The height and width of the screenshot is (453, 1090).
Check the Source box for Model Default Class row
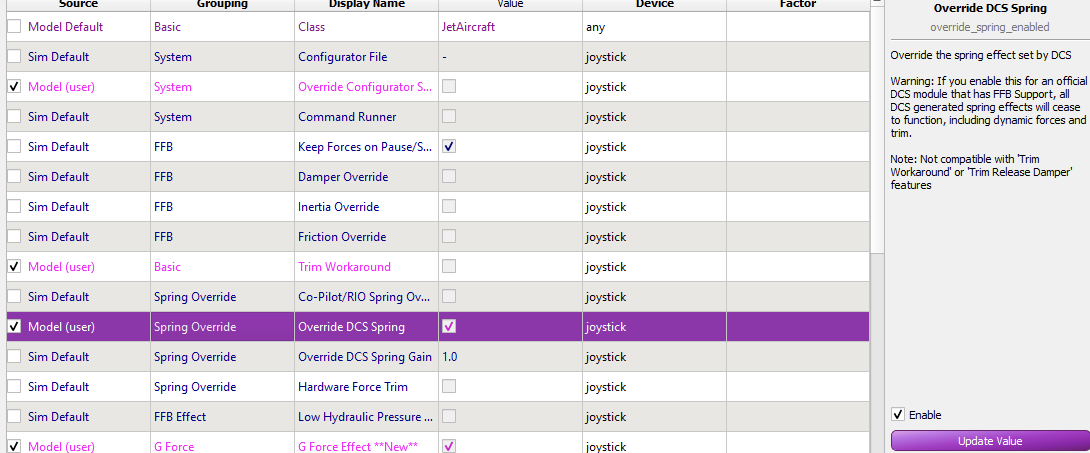14,27
